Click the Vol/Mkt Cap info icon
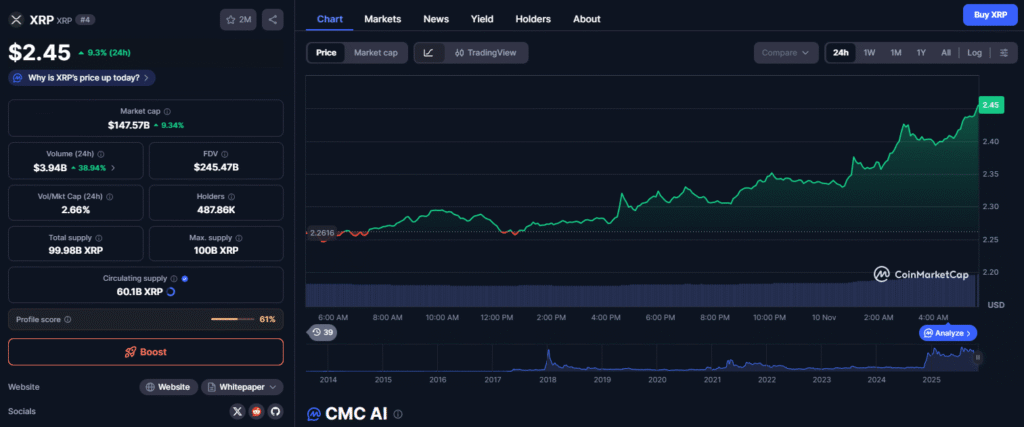The height and width of the screenshot is (427, 1024). click(110, 197)
